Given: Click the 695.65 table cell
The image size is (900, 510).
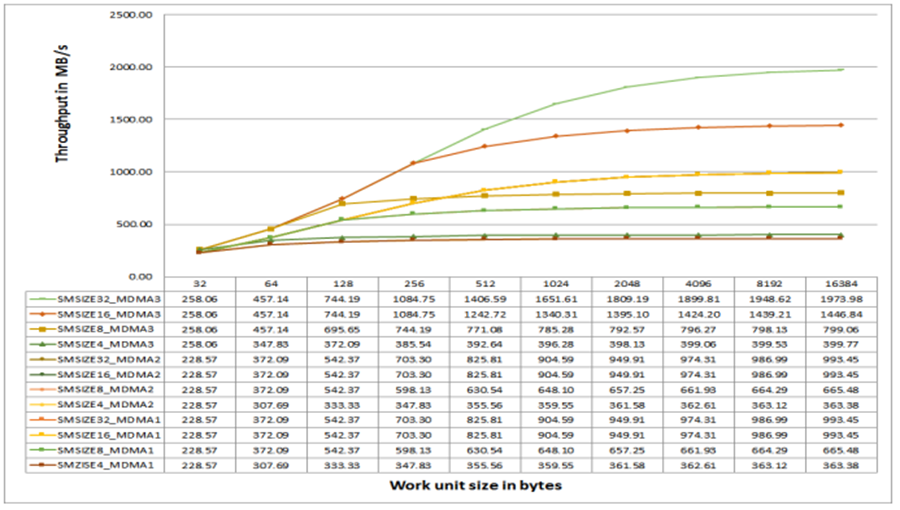Looking at the screenshot, I should [343, 329].
